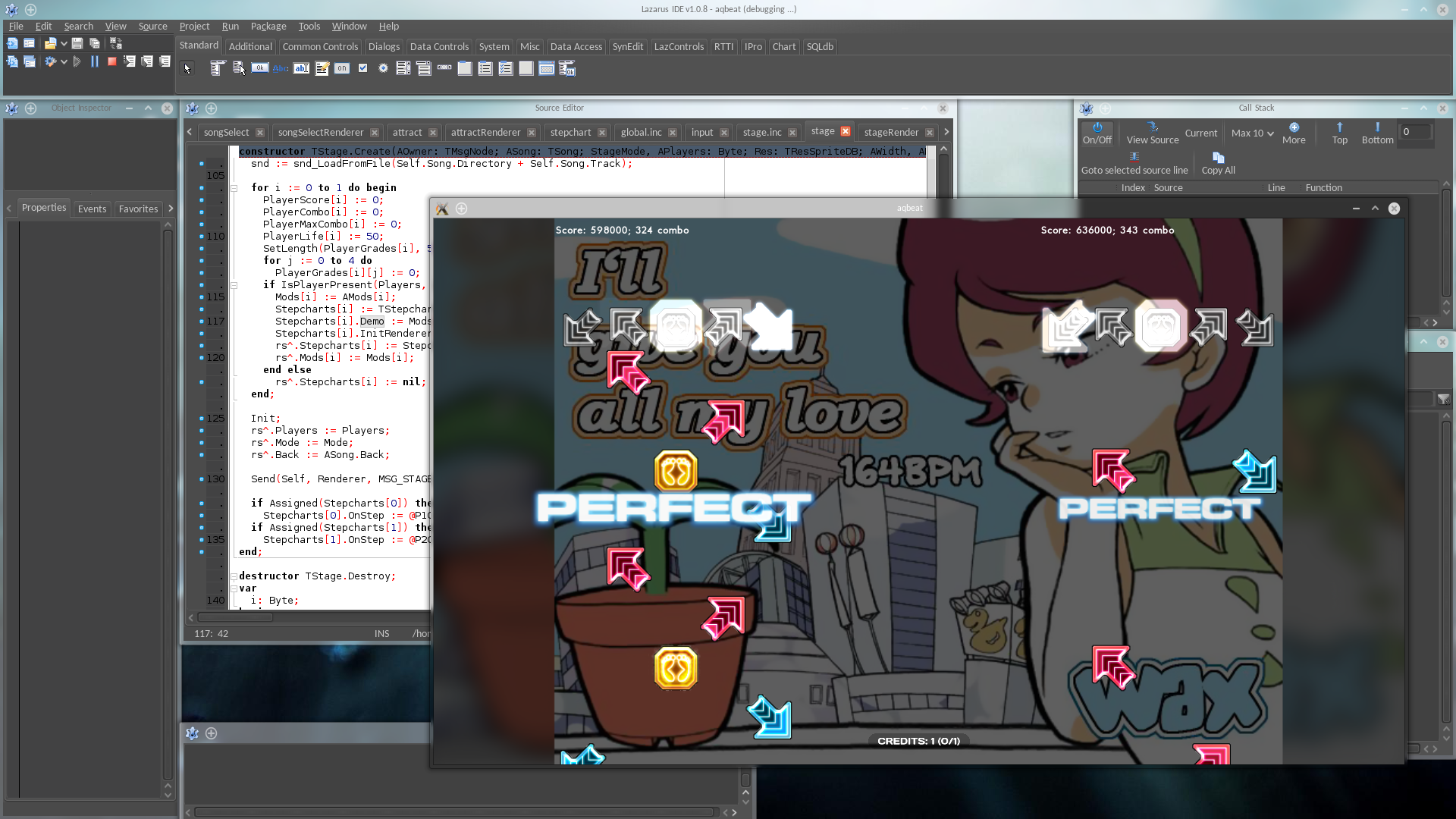
Task: Open the dropdown arrow next to build mode icon
Action: pos(64,61)
